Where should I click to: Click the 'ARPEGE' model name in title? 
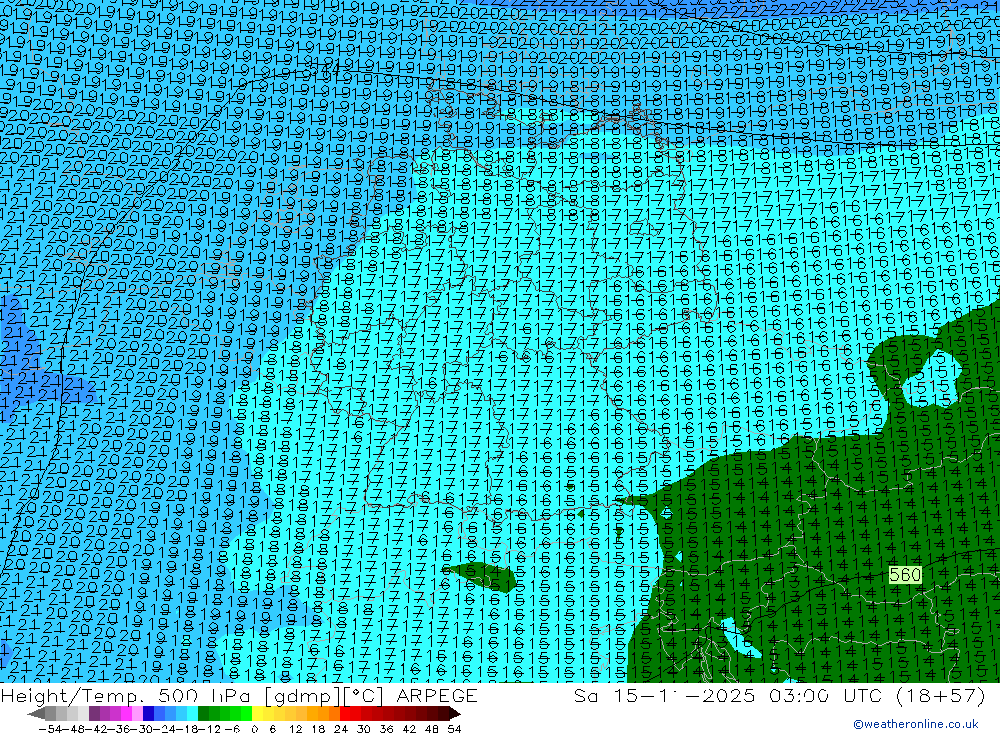[436, 696]
